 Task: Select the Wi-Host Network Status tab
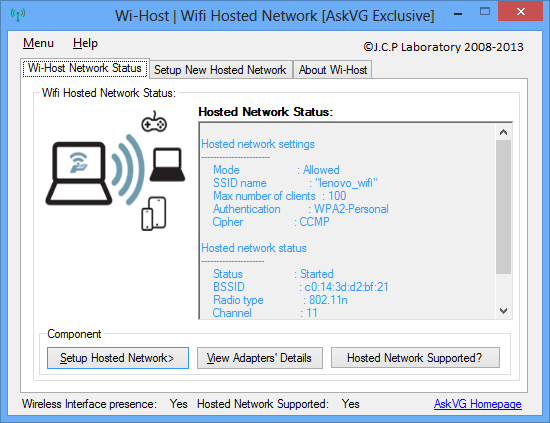click(x=85, y=68)
